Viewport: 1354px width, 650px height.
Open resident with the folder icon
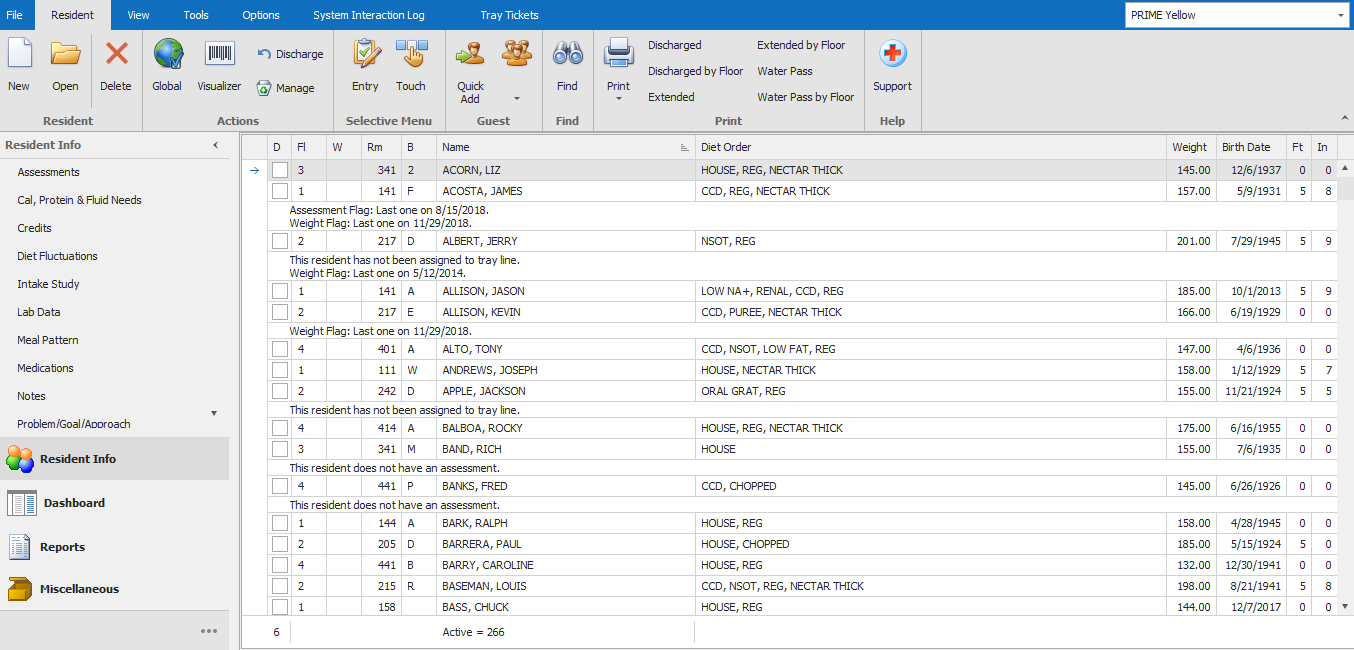pyautogui.click(x=65, y=55)
